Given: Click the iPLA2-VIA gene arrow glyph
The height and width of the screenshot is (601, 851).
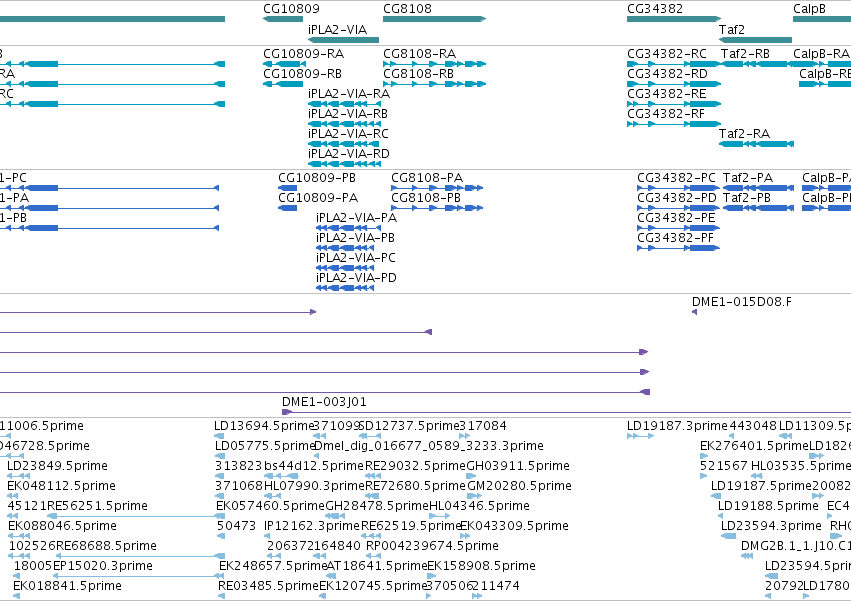Looking at the screenshot, I should [x=343, y=40].
